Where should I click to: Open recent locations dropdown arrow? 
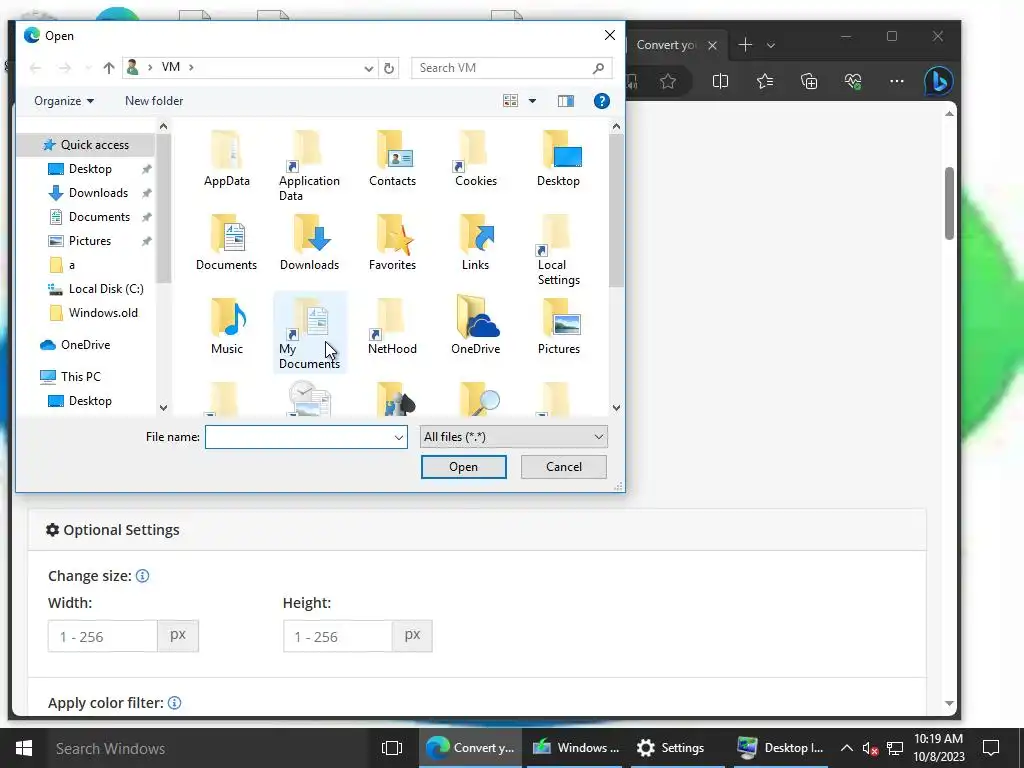[x=88, y=68]
